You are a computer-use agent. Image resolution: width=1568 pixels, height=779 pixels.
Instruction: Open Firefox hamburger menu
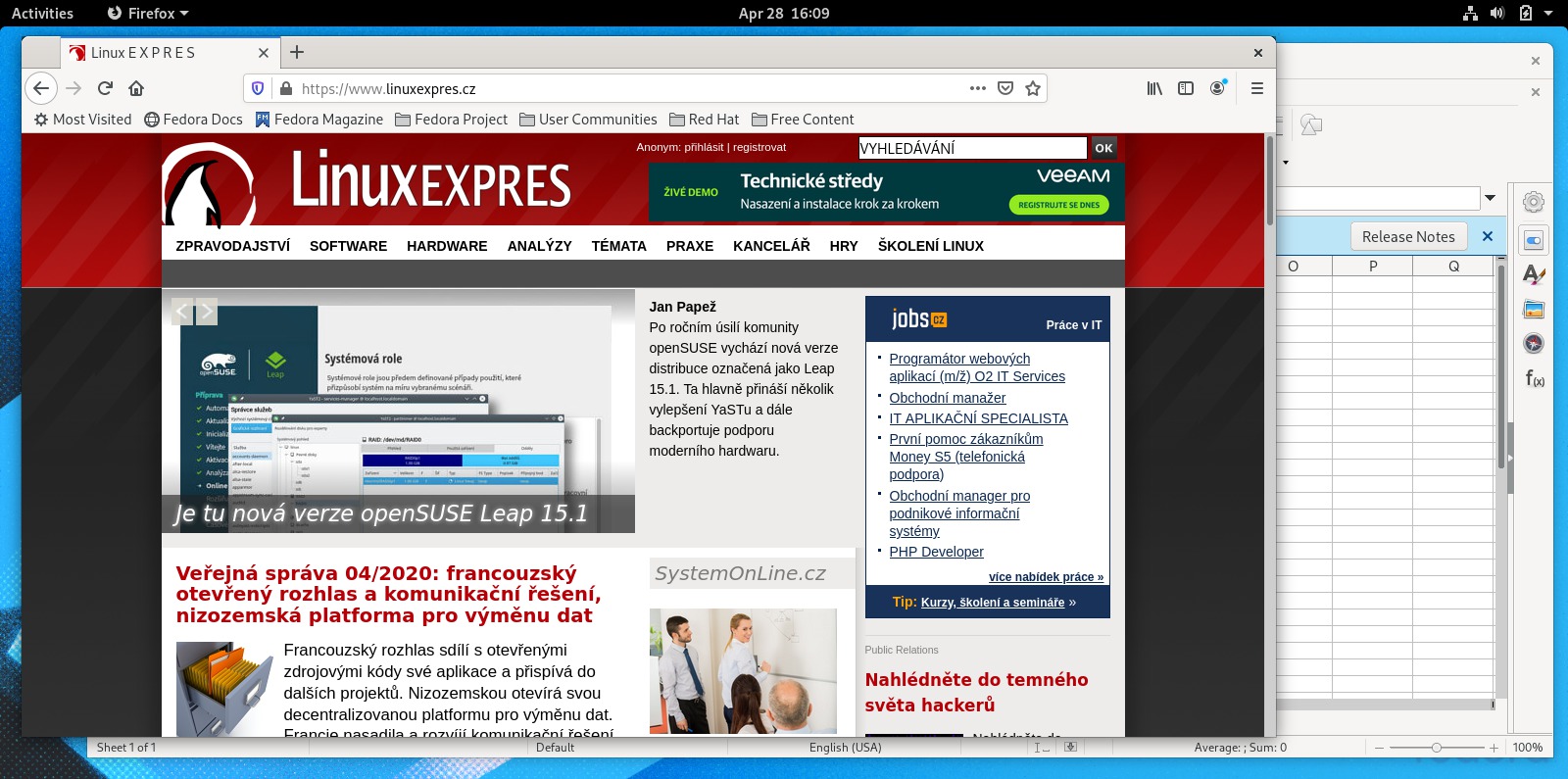pyautogui.click(x=1257, y=88)
